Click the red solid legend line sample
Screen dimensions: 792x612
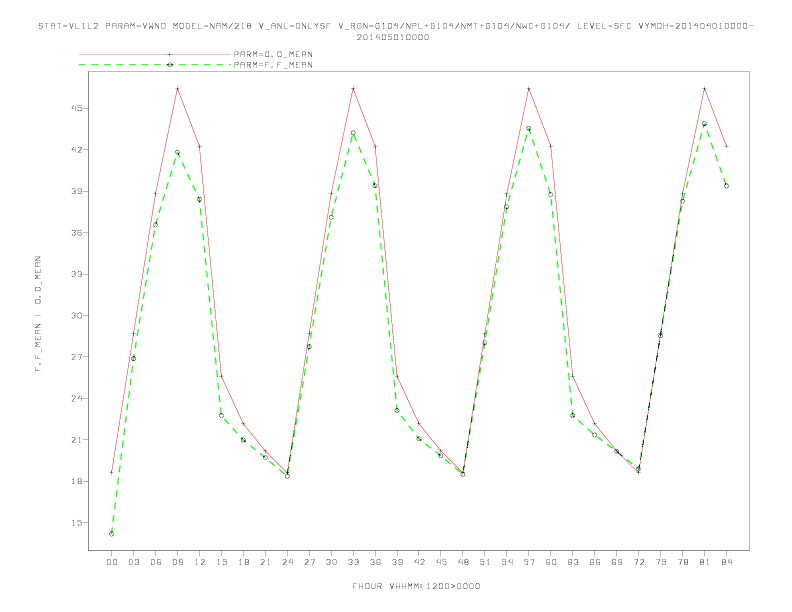[155, 54]
